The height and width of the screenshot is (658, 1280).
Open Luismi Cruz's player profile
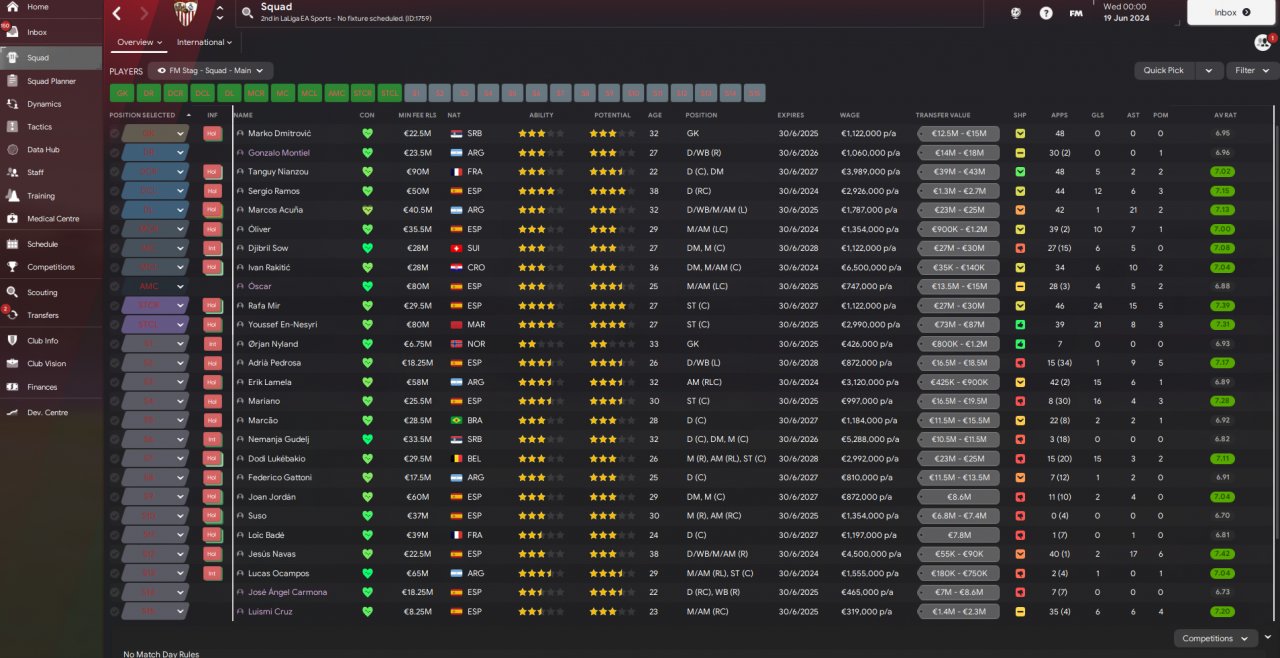click(269, 611)
